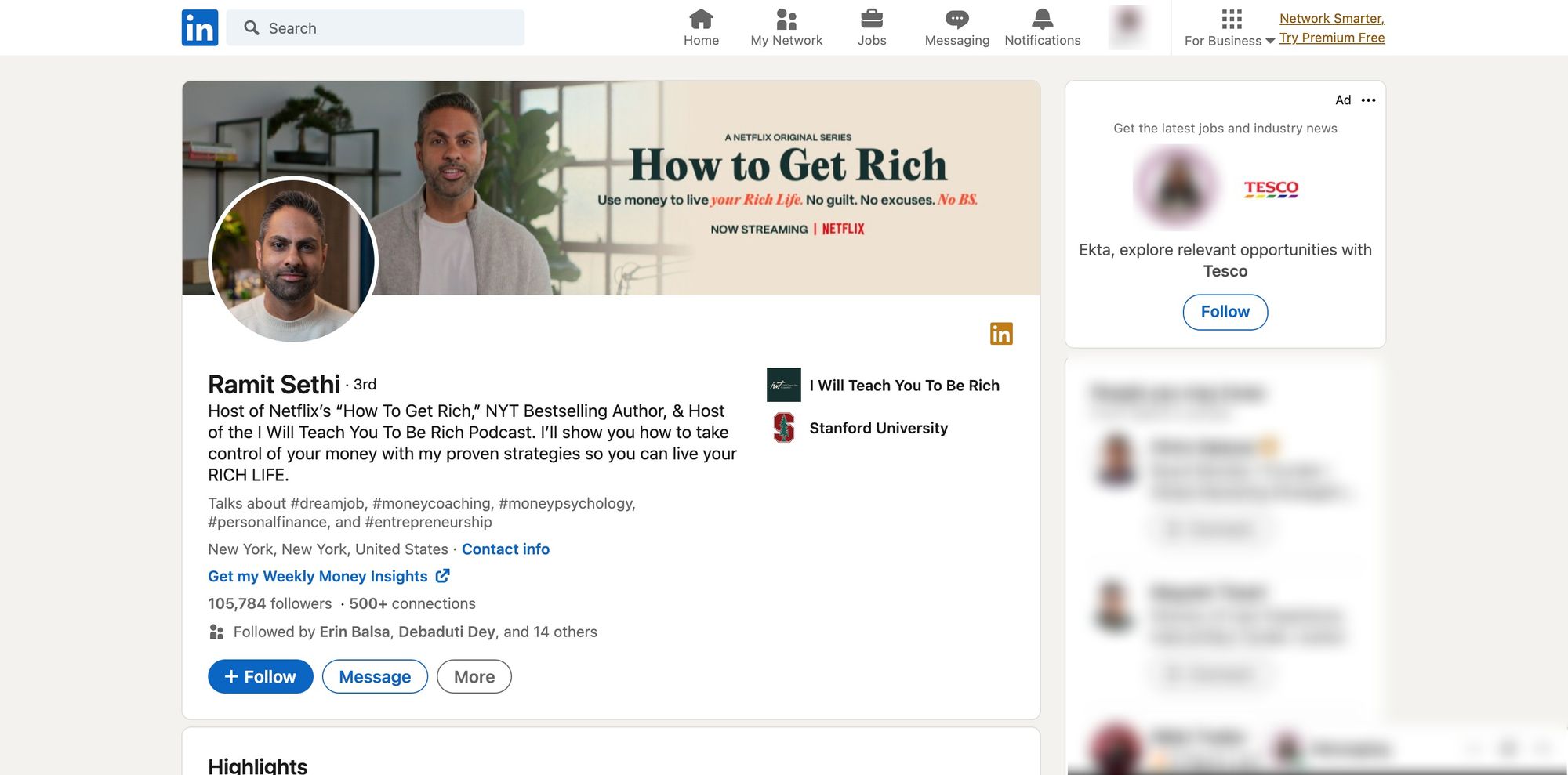Screen dimensions: 1568x775
Task: Open Stanford University link
Action: pos(879,428)
